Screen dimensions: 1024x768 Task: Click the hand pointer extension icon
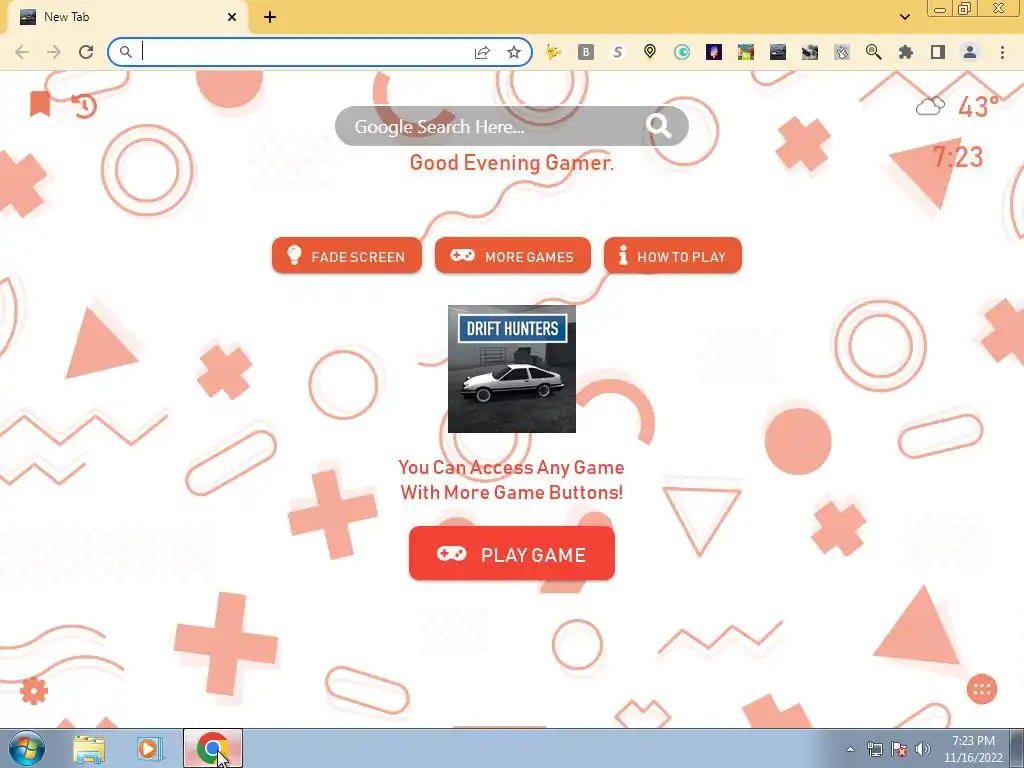point(842,52)
